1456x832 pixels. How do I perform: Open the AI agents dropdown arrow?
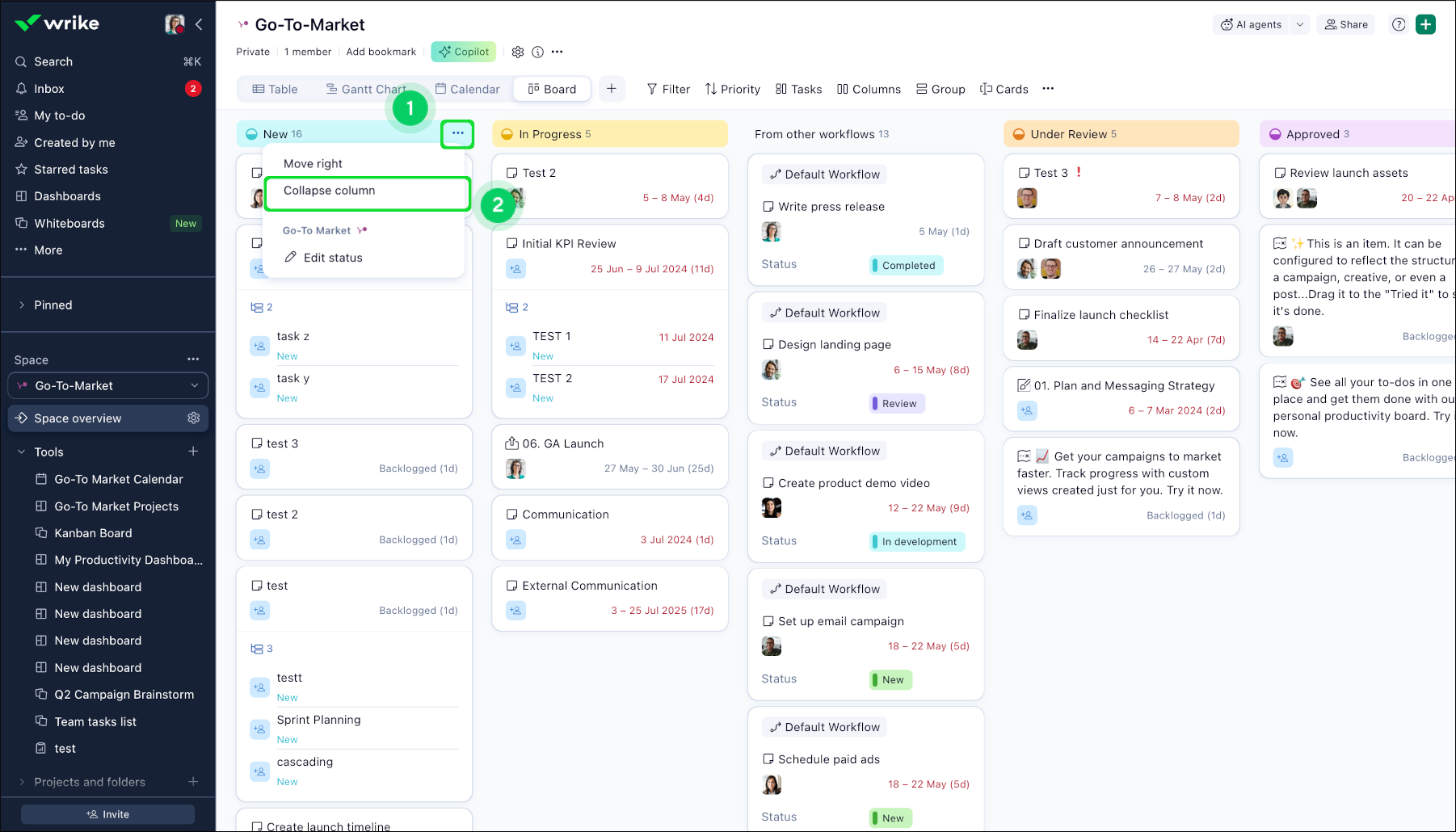coord(1300,24)
